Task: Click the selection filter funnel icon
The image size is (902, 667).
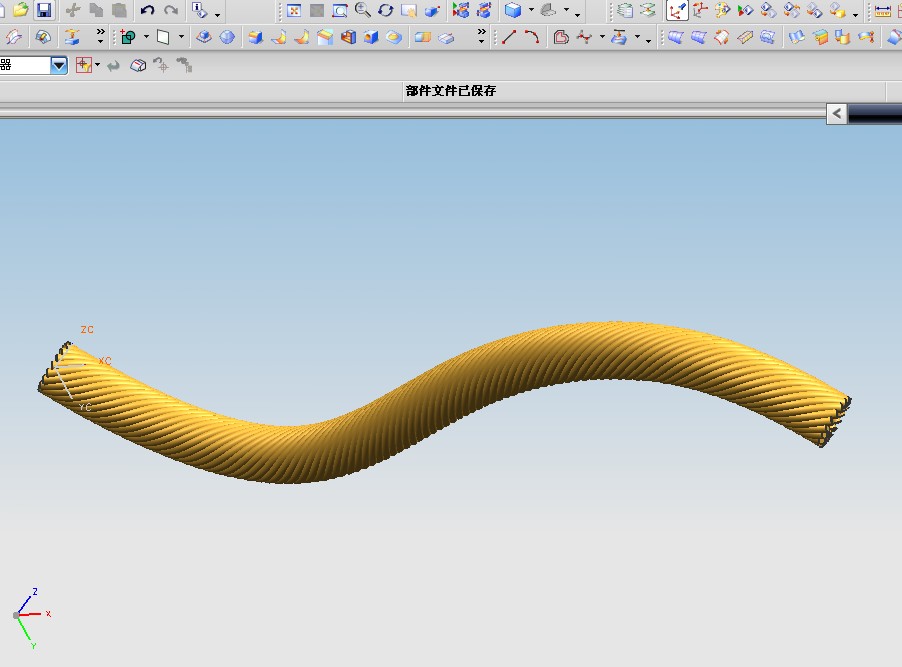Action: click(x=84, y=64)
